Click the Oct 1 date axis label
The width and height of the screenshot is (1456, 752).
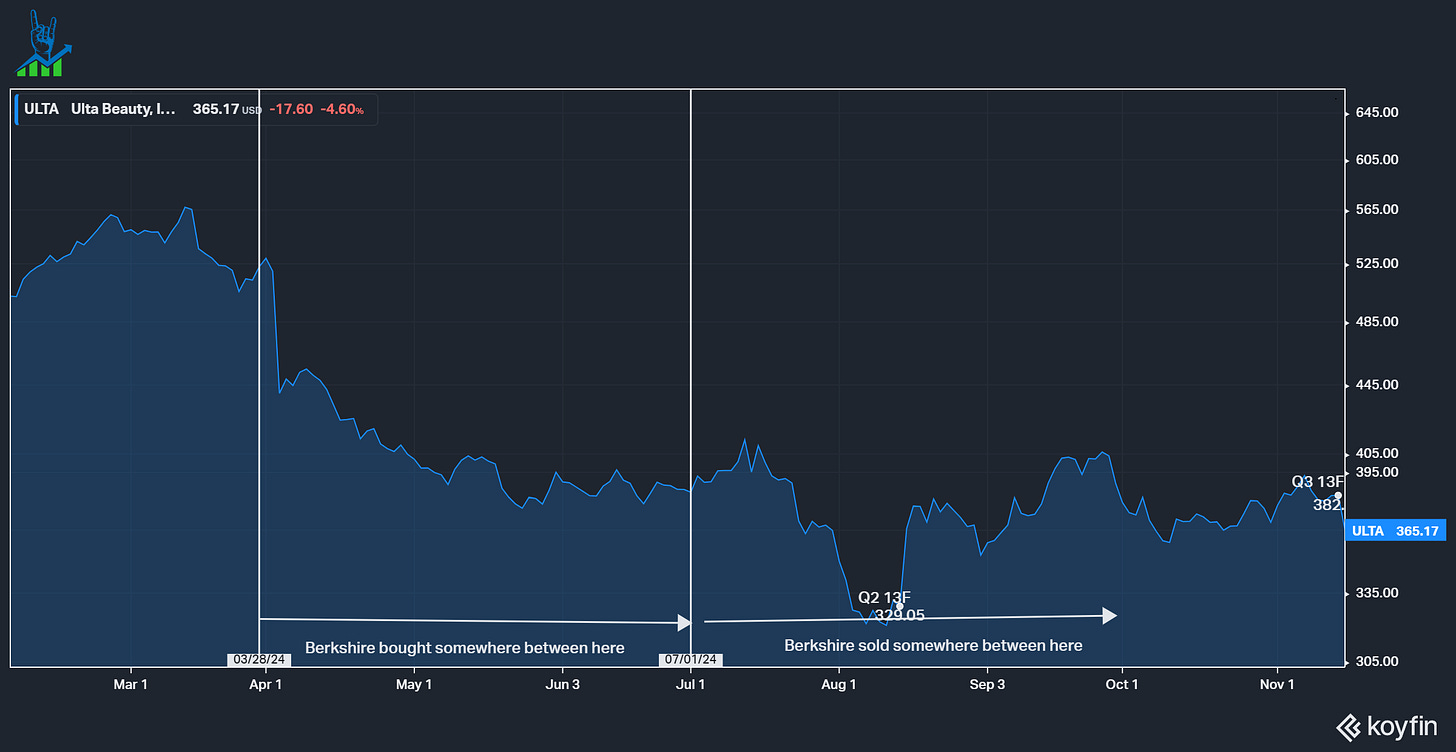[x=1122, y=685]
